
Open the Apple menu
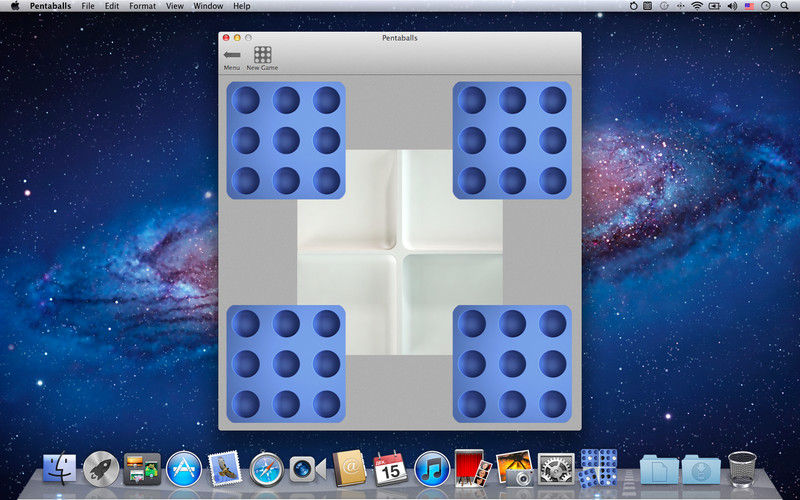click(15, 6)
